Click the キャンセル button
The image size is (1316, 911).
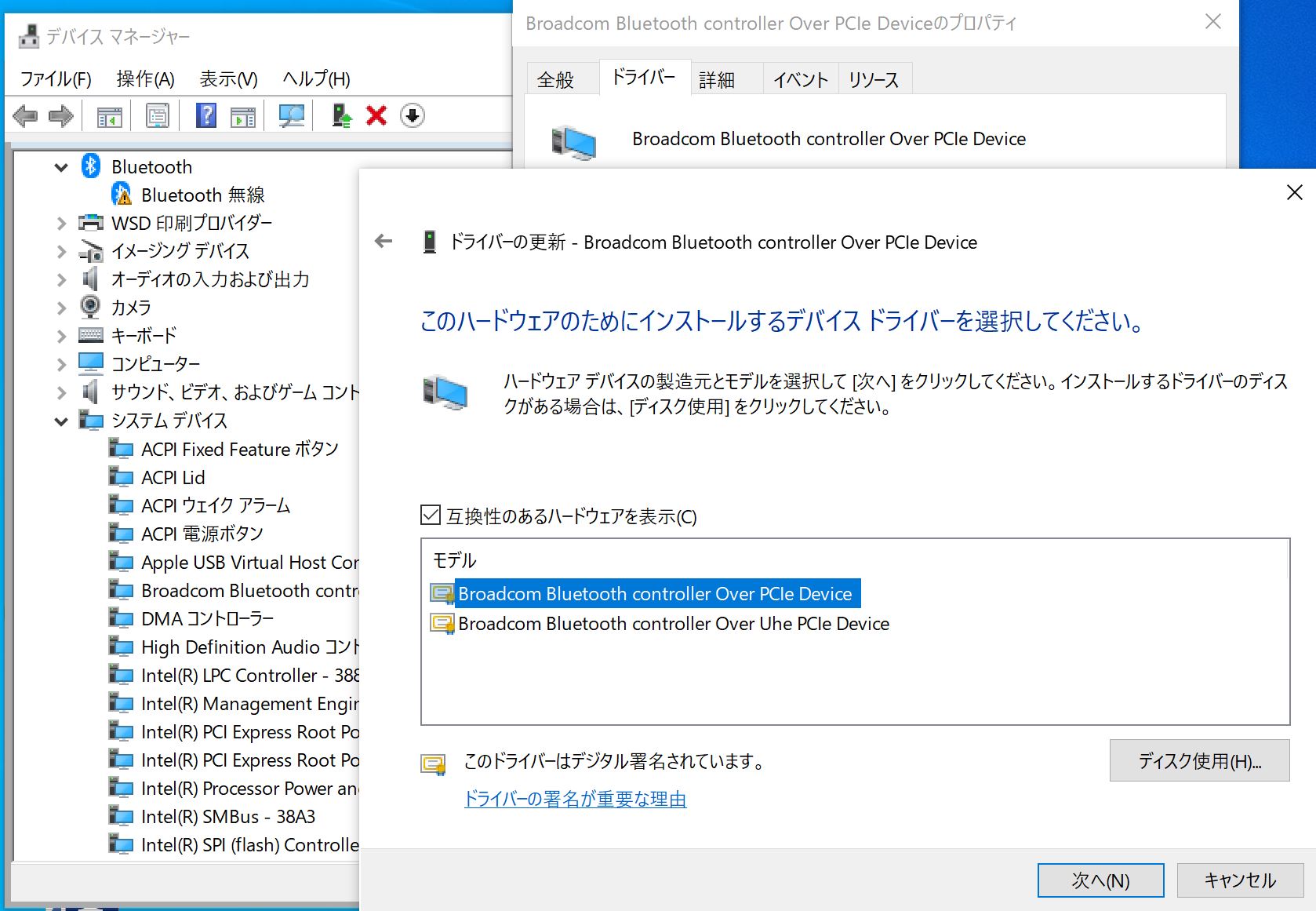[1240, 880]
